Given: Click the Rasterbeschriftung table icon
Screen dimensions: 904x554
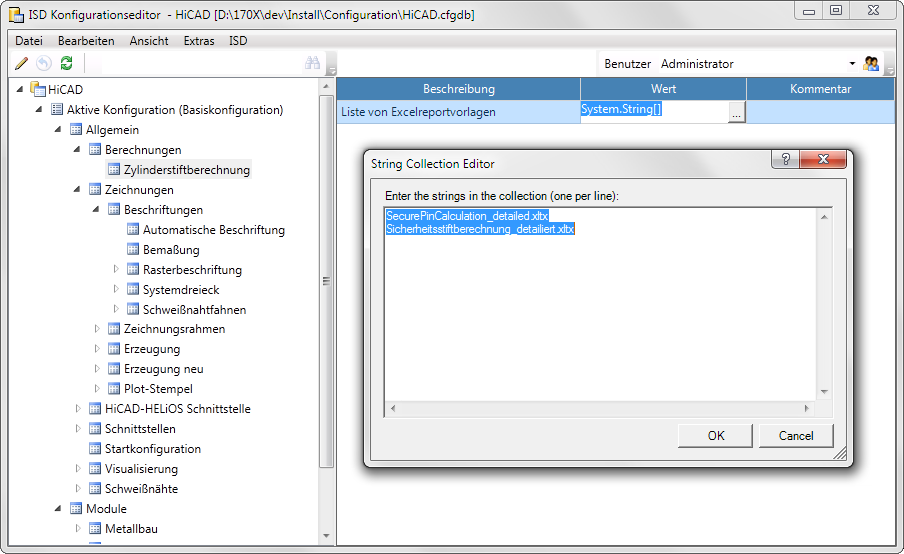Looking at the screenshot, I should point(133,269).
